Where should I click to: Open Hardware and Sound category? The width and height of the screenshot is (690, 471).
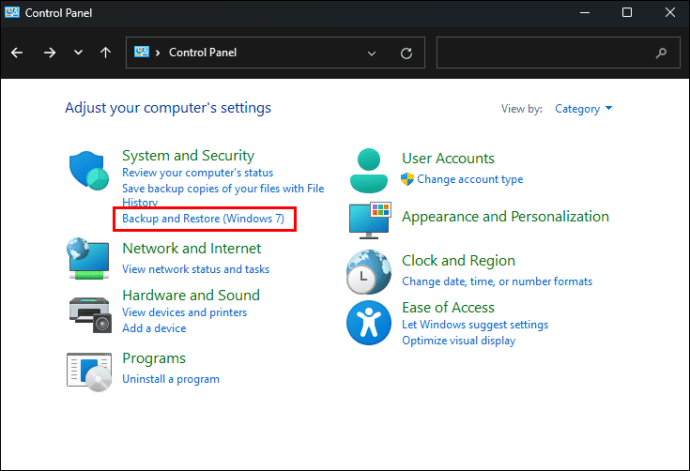tap(191, 295)
